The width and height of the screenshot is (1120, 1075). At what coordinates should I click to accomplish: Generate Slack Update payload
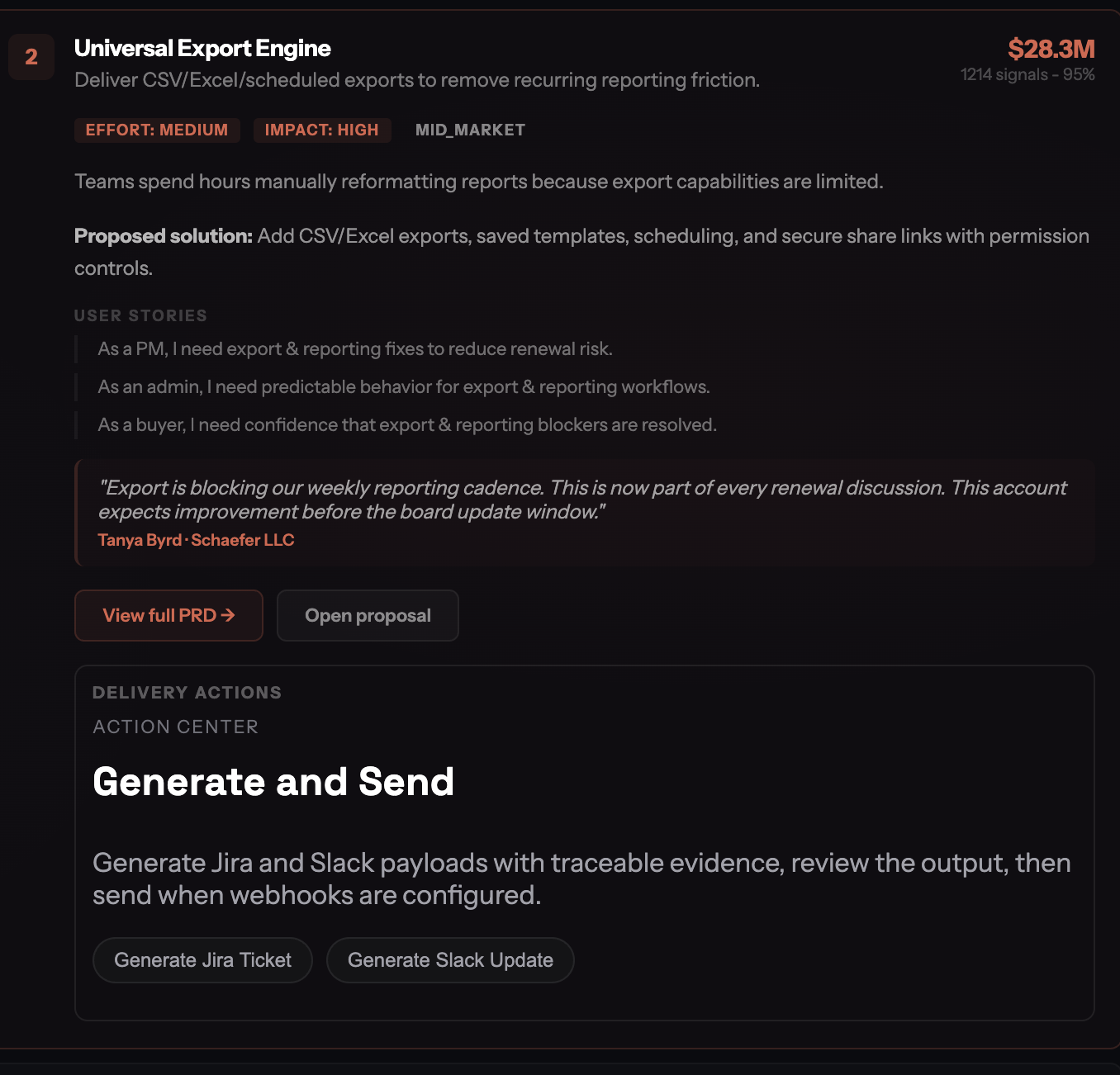tap(450, 960)
